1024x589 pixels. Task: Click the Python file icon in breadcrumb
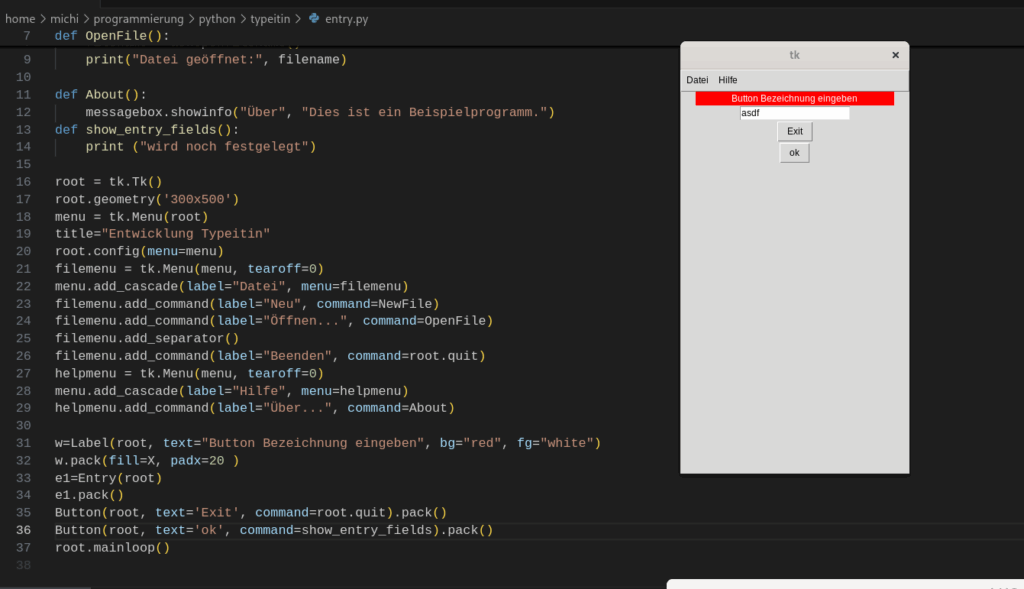pyautogui.click(x=314, y=18)
